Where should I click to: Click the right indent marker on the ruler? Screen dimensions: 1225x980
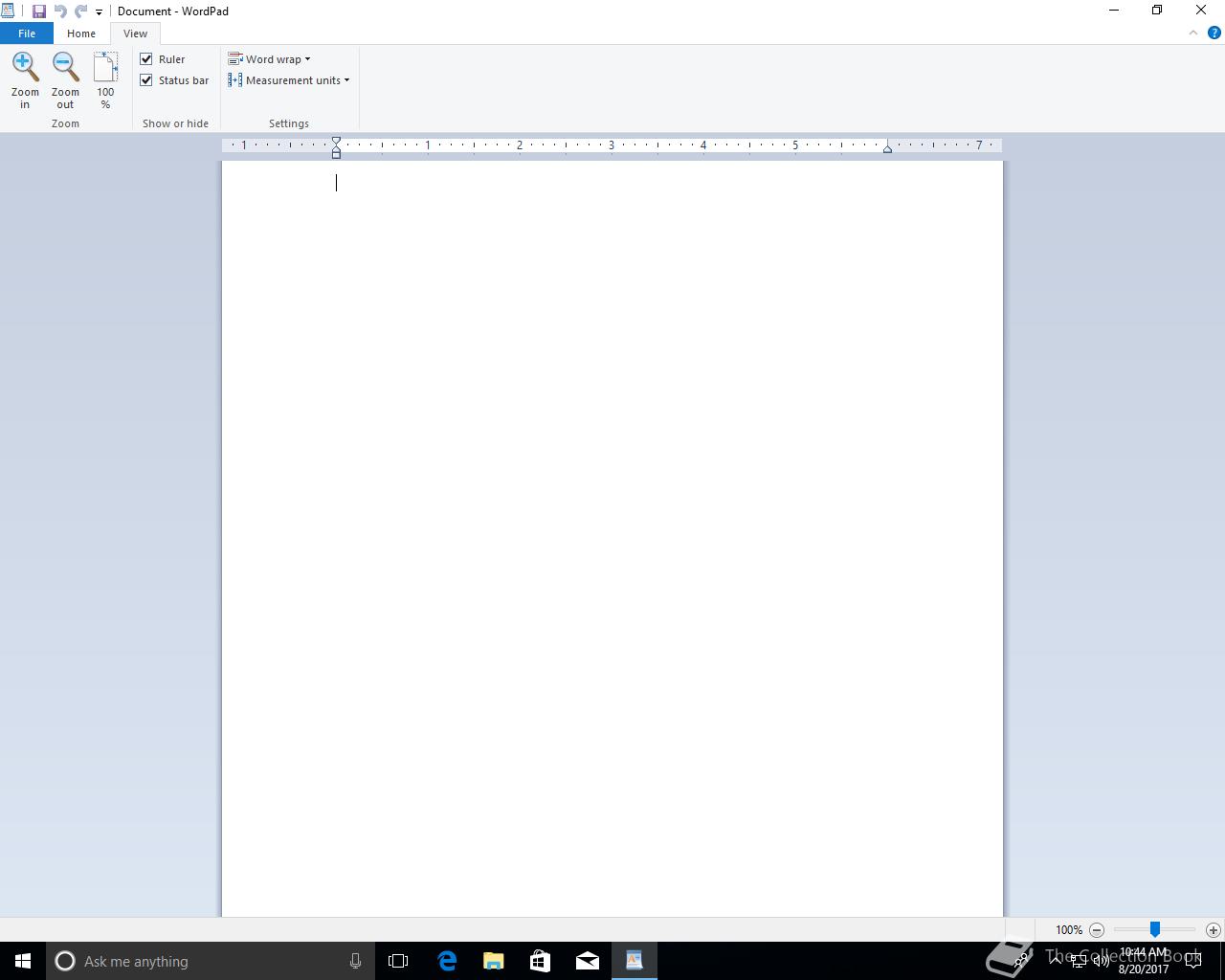[887, 148]
